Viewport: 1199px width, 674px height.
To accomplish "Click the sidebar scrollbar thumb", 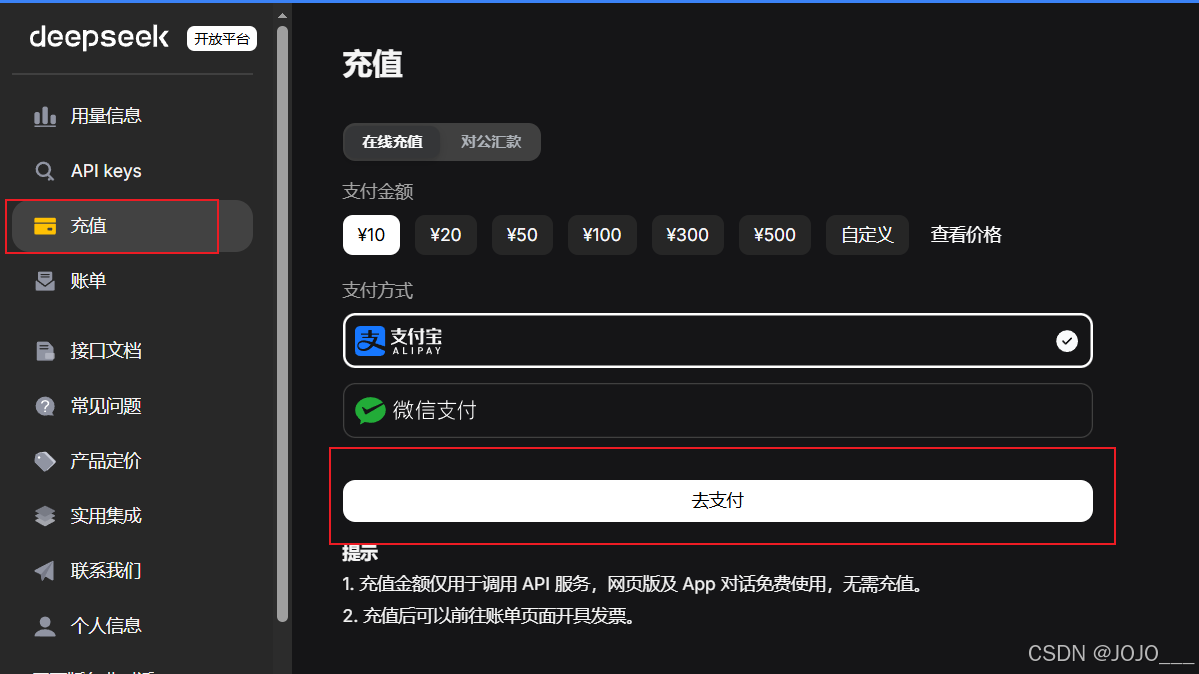I will point(282,324).
